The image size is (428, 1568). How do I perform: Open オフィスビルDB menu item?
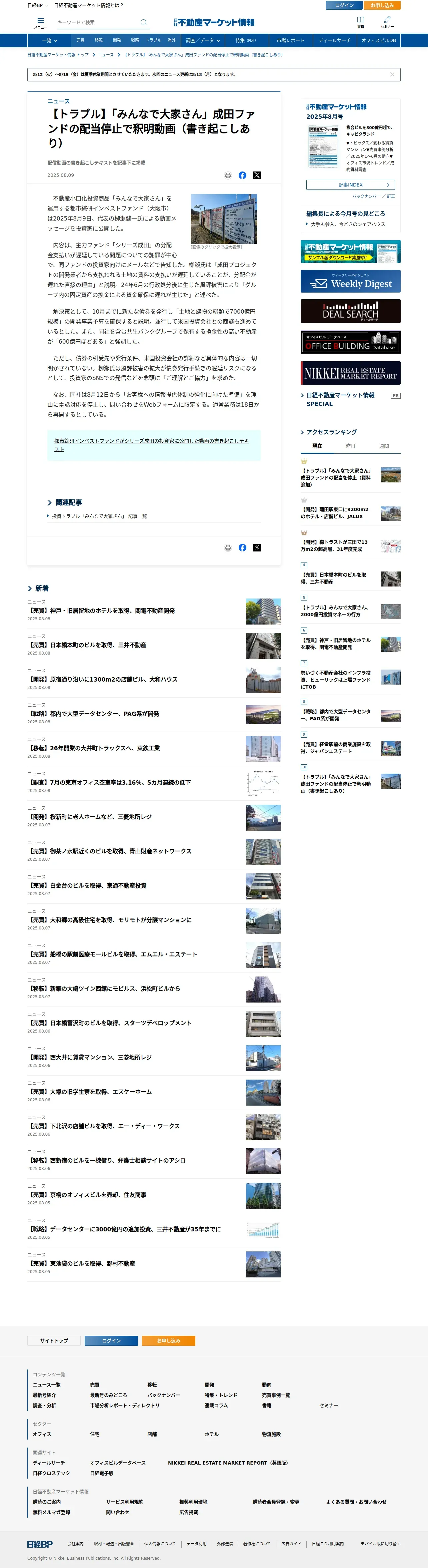coord(378,41)
